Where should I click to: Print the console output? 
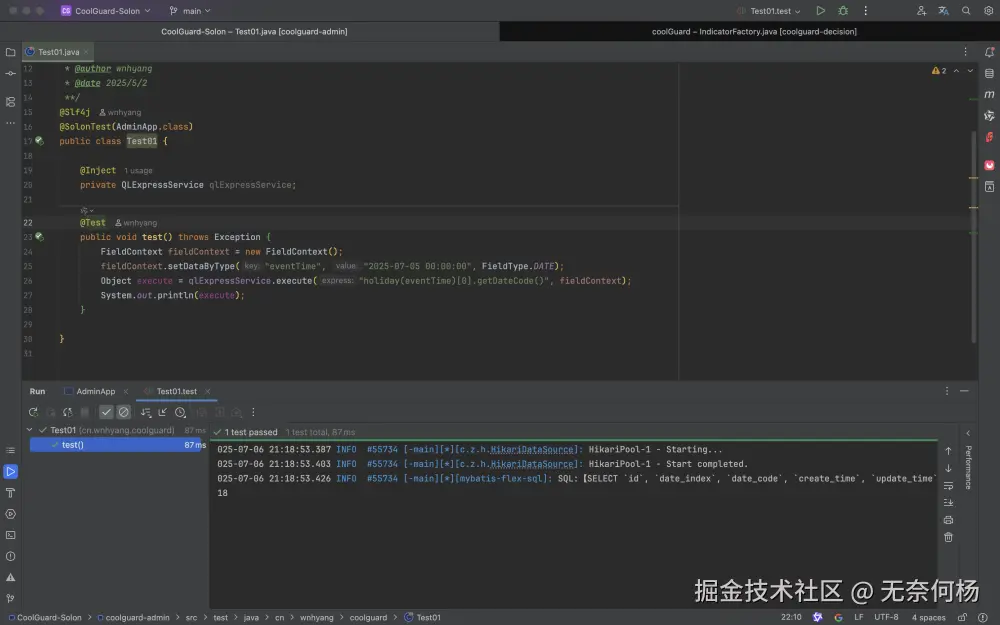[948, 520]
